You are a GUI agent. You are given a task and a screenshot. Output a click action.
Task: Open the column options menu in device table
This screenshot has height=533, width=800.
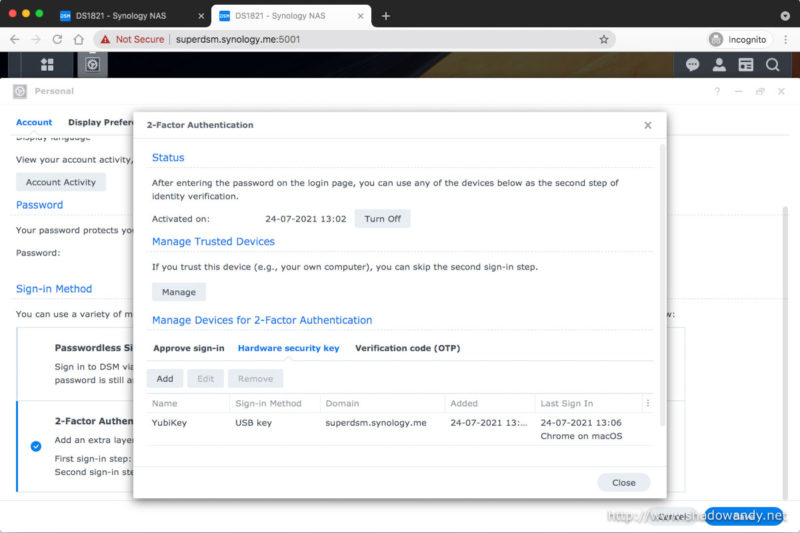648,403
